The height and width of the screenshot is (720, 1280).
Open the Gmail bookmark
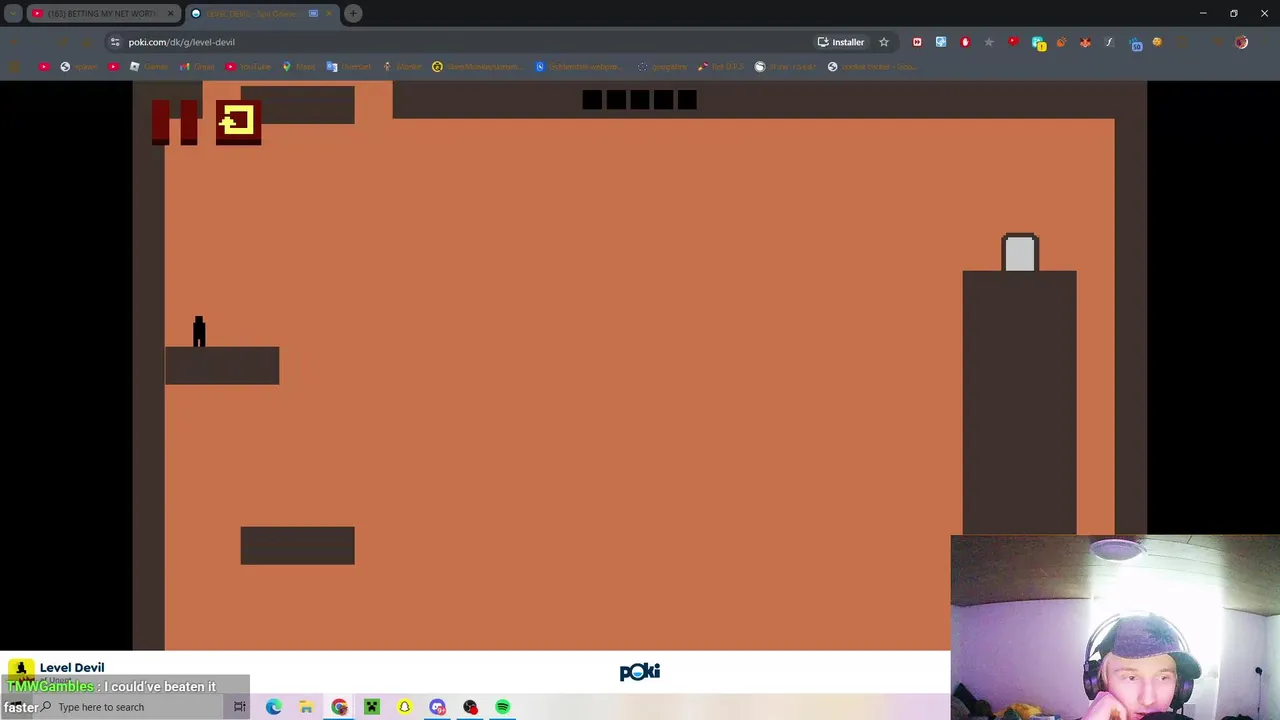198,67
